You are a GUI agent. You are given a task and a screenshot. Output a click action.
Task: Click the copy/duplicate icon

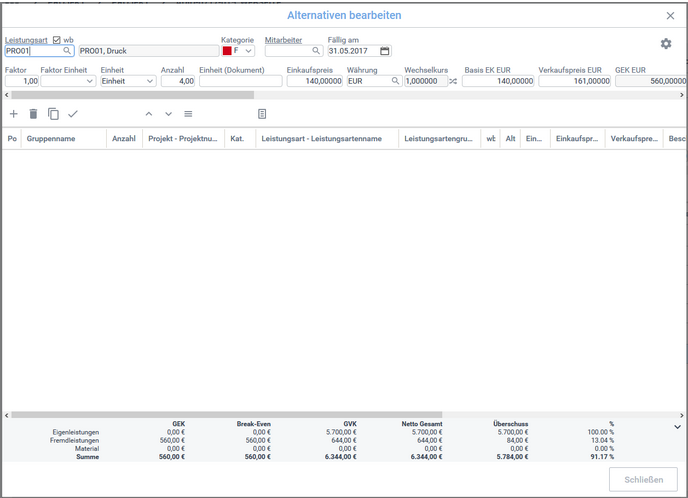pos(53,114)
